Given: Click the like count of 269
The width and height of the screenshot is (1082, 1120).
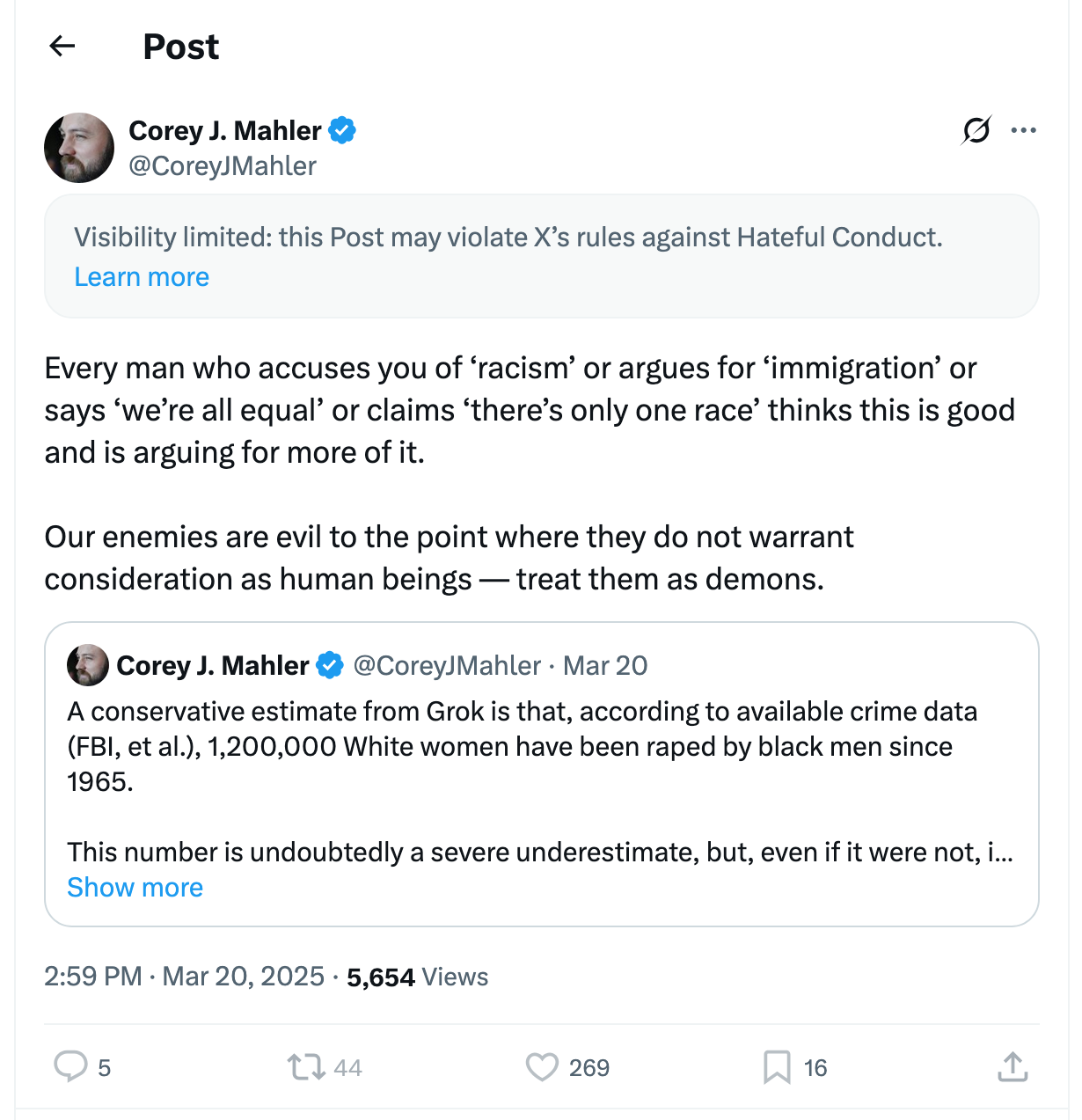Looking at the screenshot, I should 588,1067.
